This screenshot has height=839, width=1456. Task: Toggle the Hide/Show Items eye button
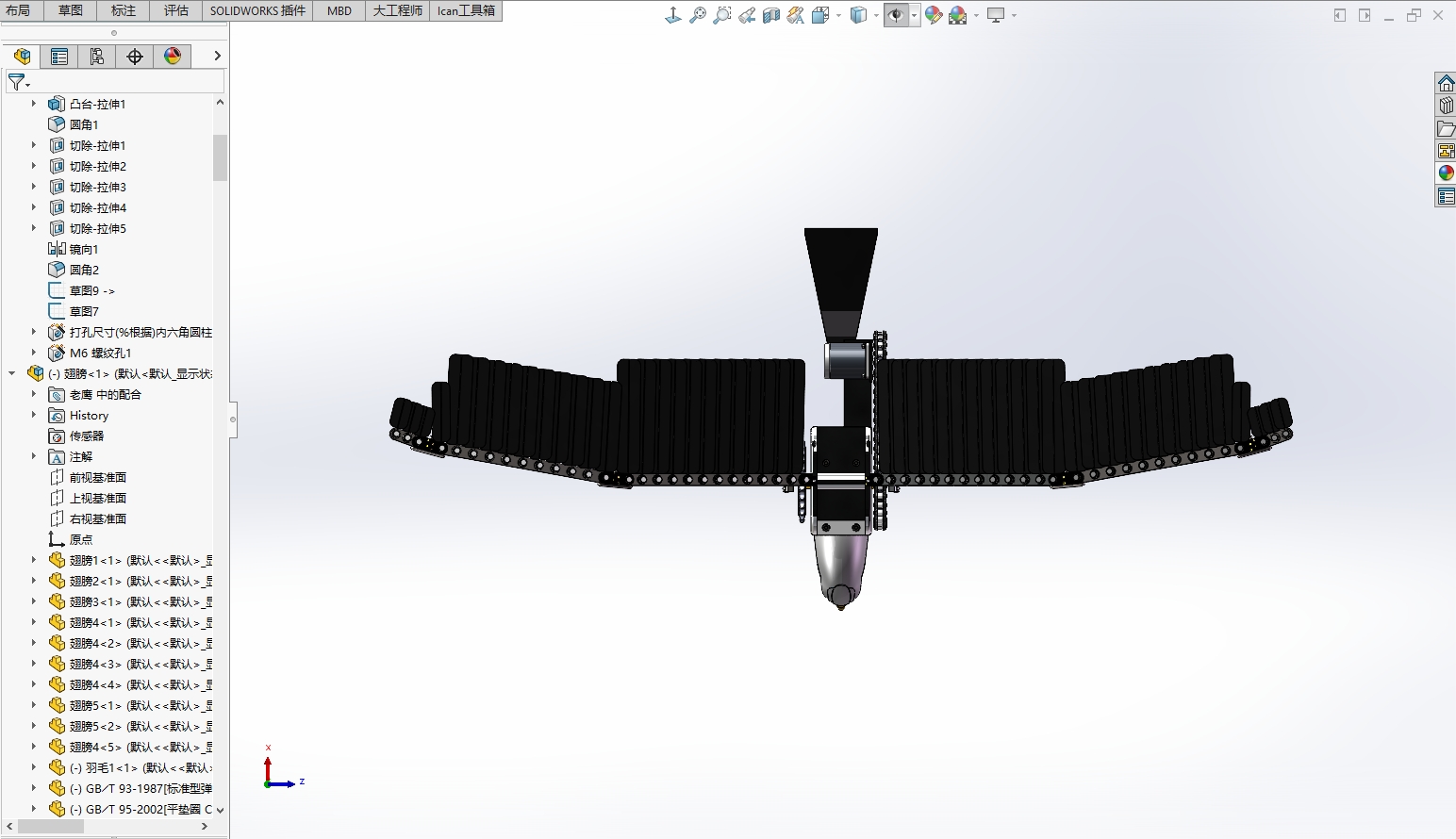click(x=896, y=15)
